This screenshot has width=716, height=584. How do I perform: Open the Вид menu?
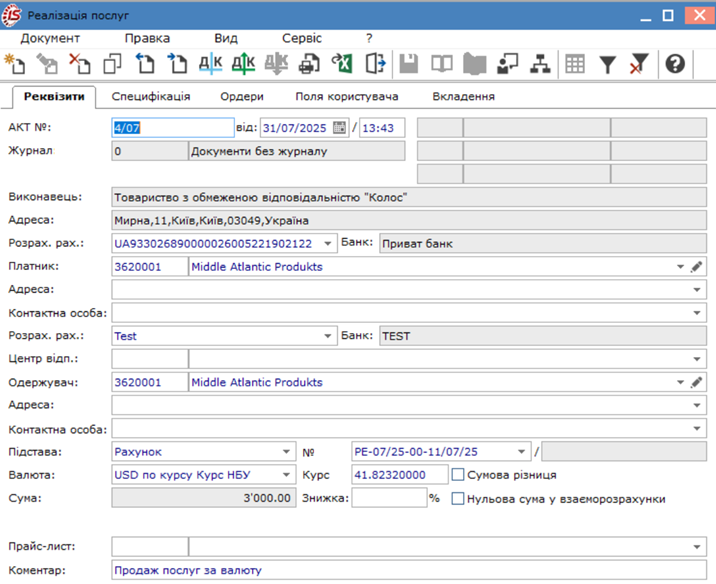click(226, 38)
